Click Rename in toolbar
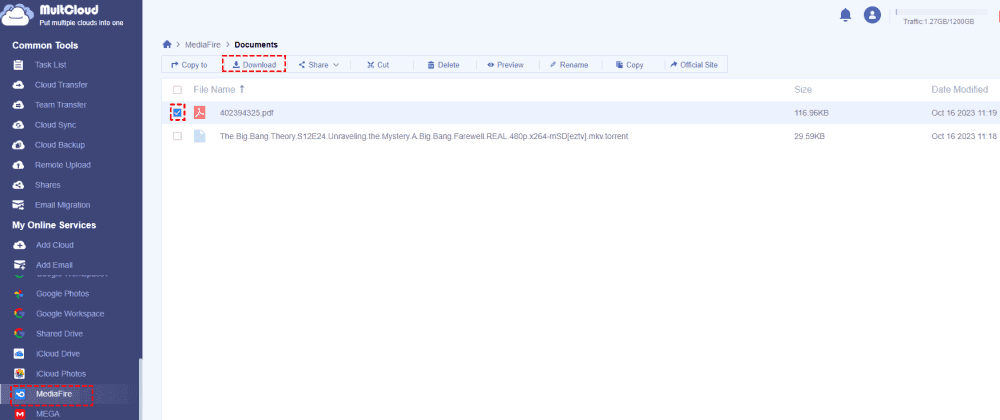 569,65
